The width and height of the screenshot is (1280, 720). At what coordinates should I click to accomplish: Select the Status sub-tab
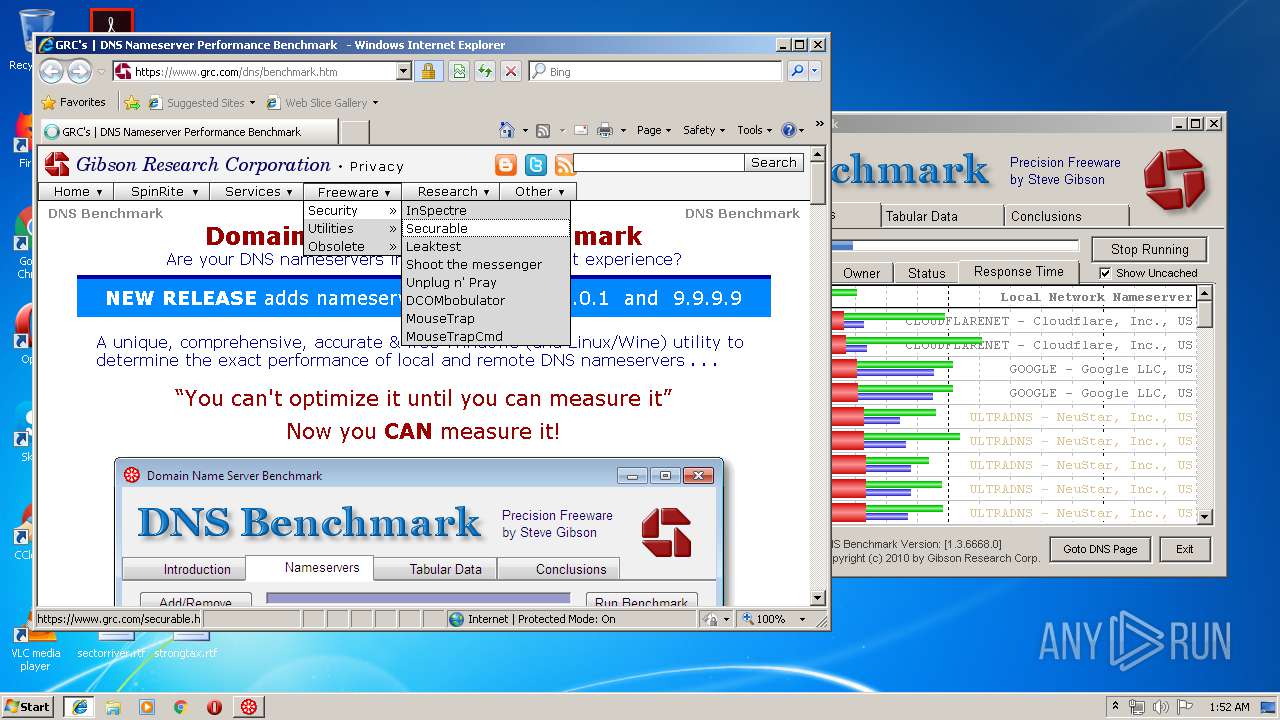(926, 273)
